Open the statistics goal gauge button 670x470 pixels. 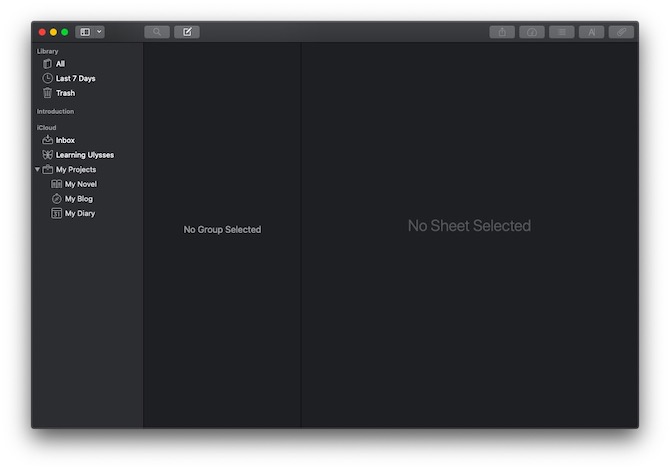[532, 32]
